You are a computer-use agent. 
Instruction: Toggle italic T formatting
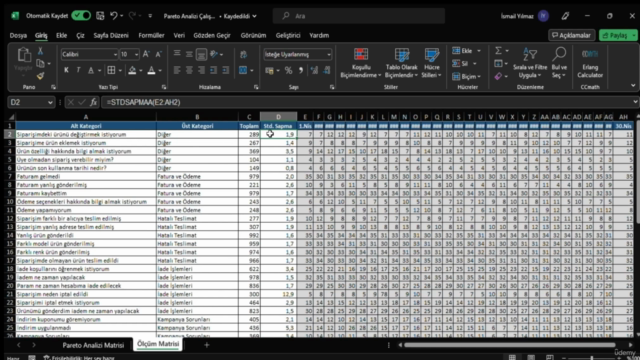[x=78, y=70]
